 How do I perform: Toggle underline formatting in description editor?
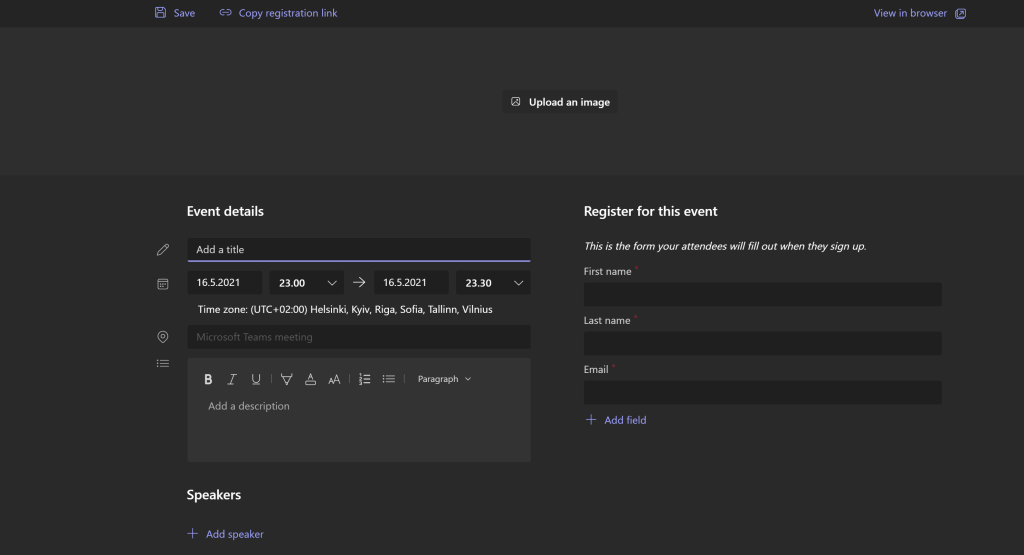point(256,379)
